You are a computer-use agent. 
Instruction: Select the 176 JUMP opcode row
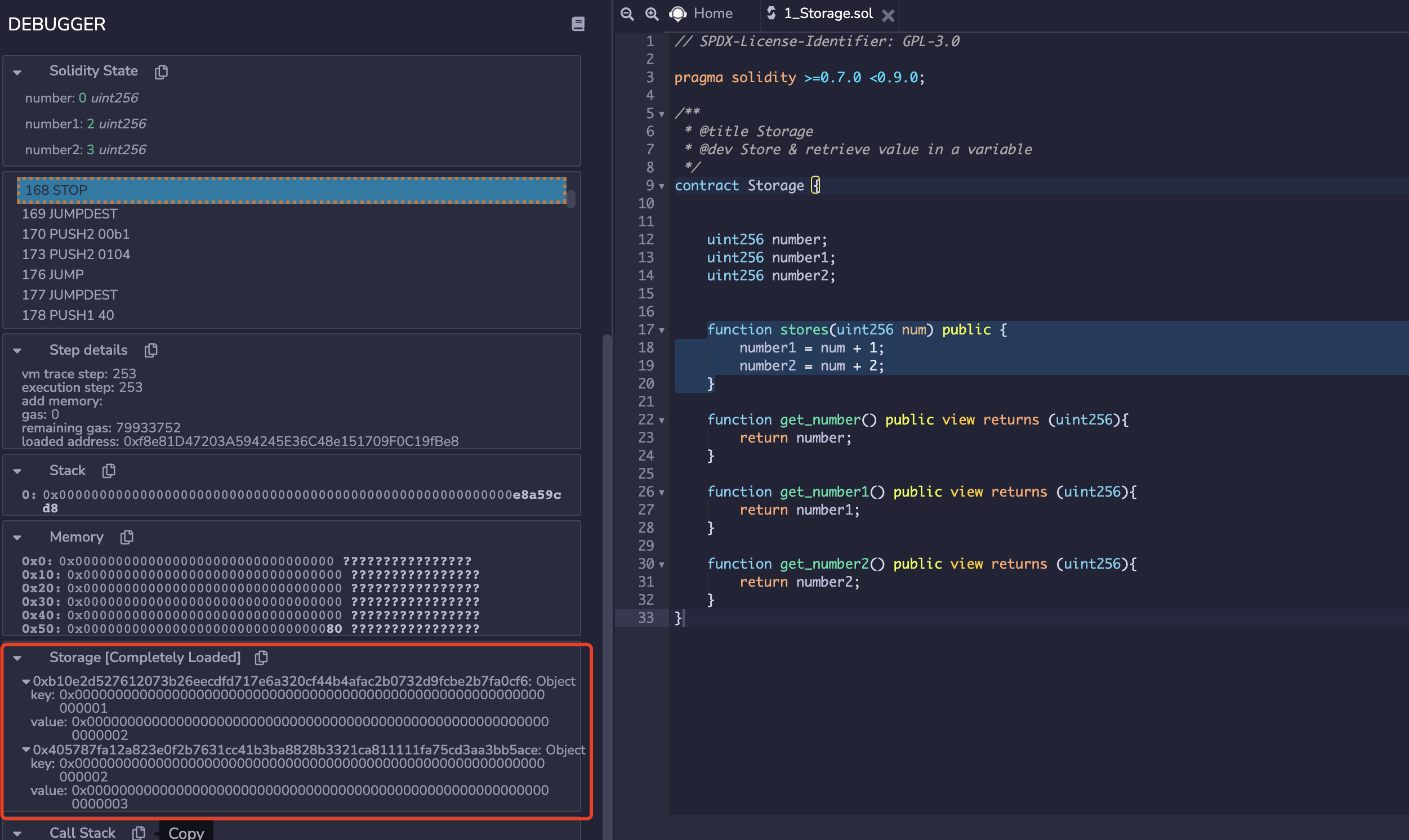pyautogui.click(x=292, y=275)
